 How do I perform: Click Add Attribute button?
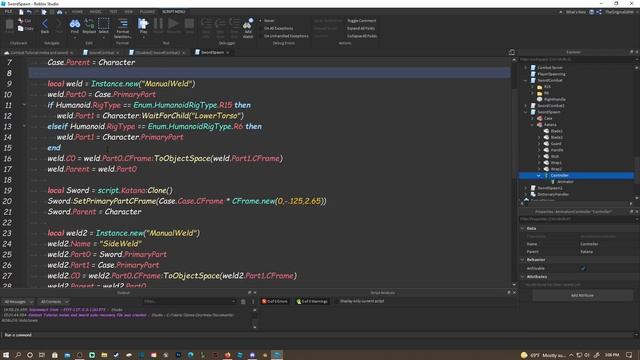582,295
